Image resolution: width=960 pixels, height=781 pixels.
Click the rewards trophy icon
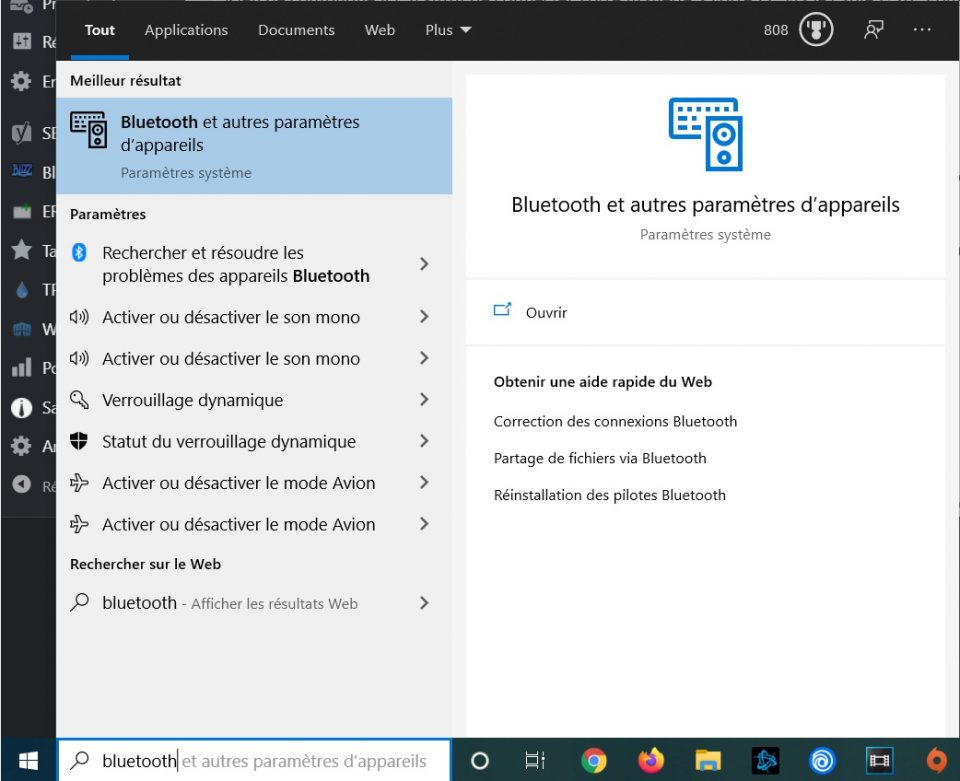click(x=816, y=30)
